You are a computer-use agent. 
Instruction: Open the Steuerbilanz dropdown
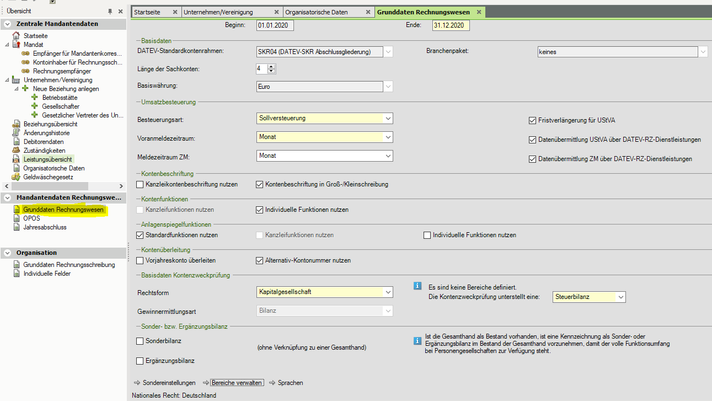coord(620,297)
